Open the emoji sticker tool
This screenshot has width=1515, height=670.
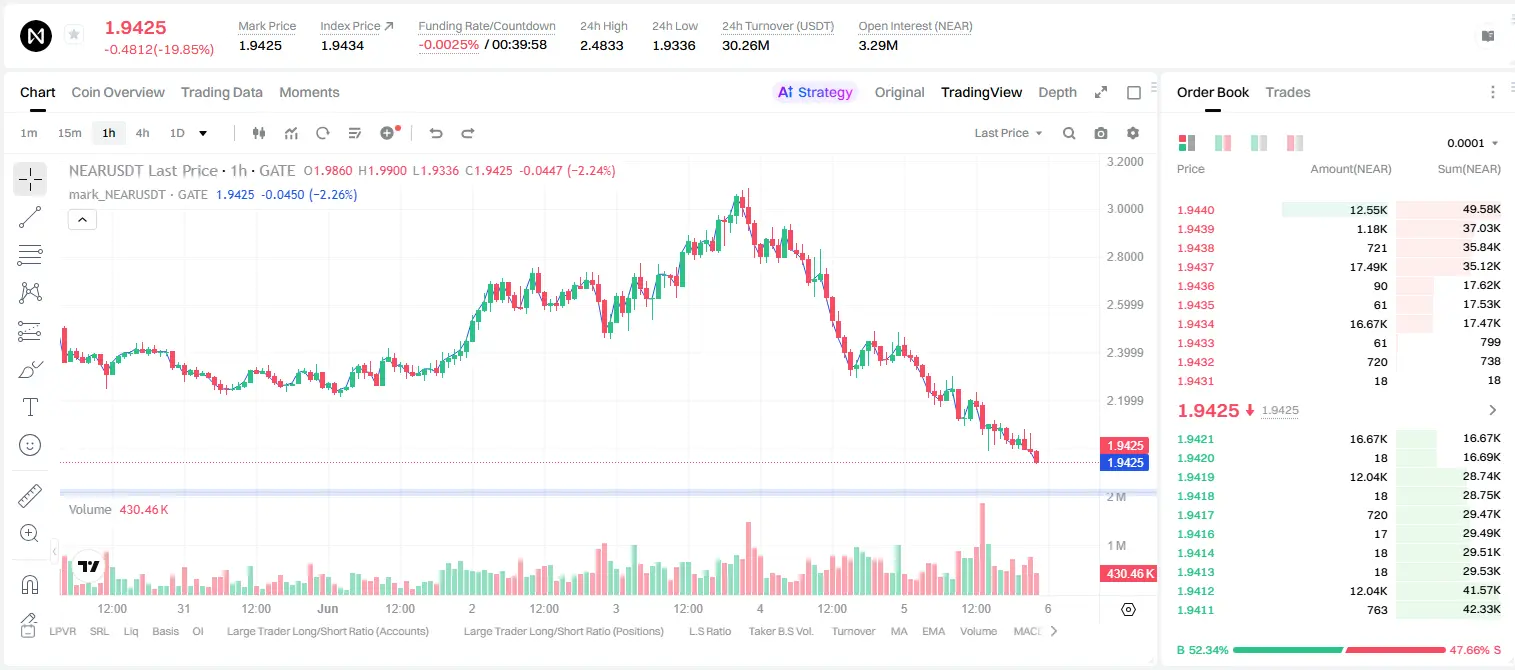(30, 445)
